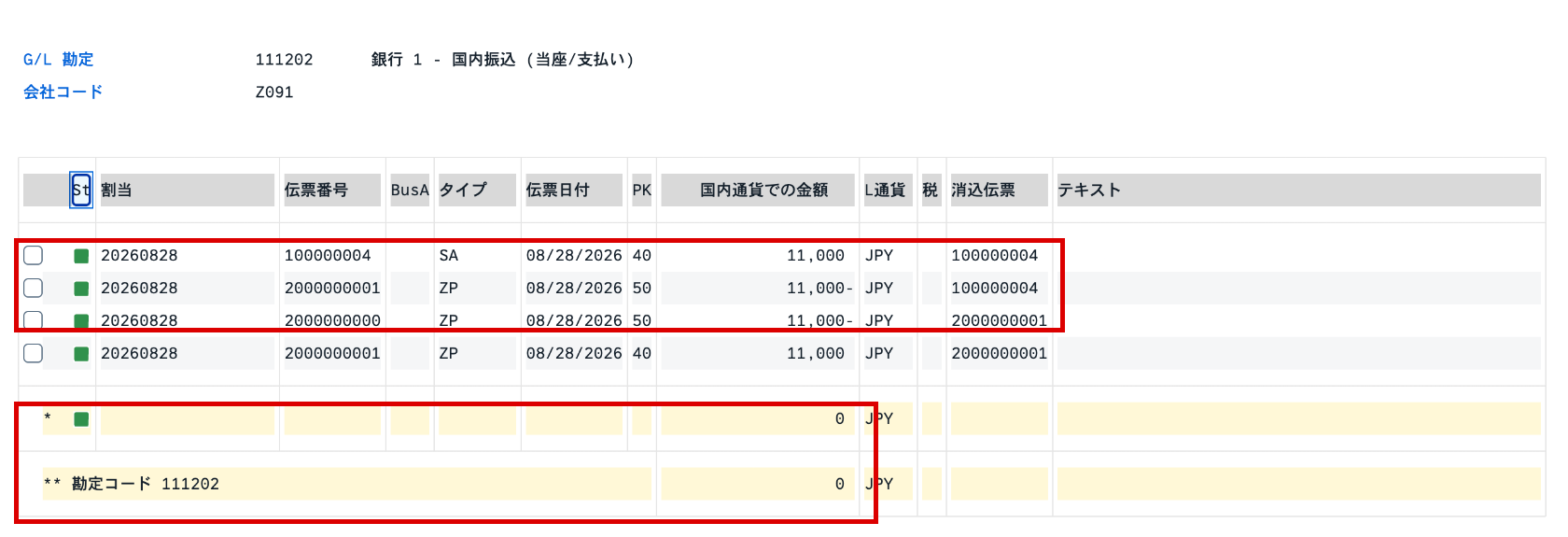Select the PK column header

[642, 190]
